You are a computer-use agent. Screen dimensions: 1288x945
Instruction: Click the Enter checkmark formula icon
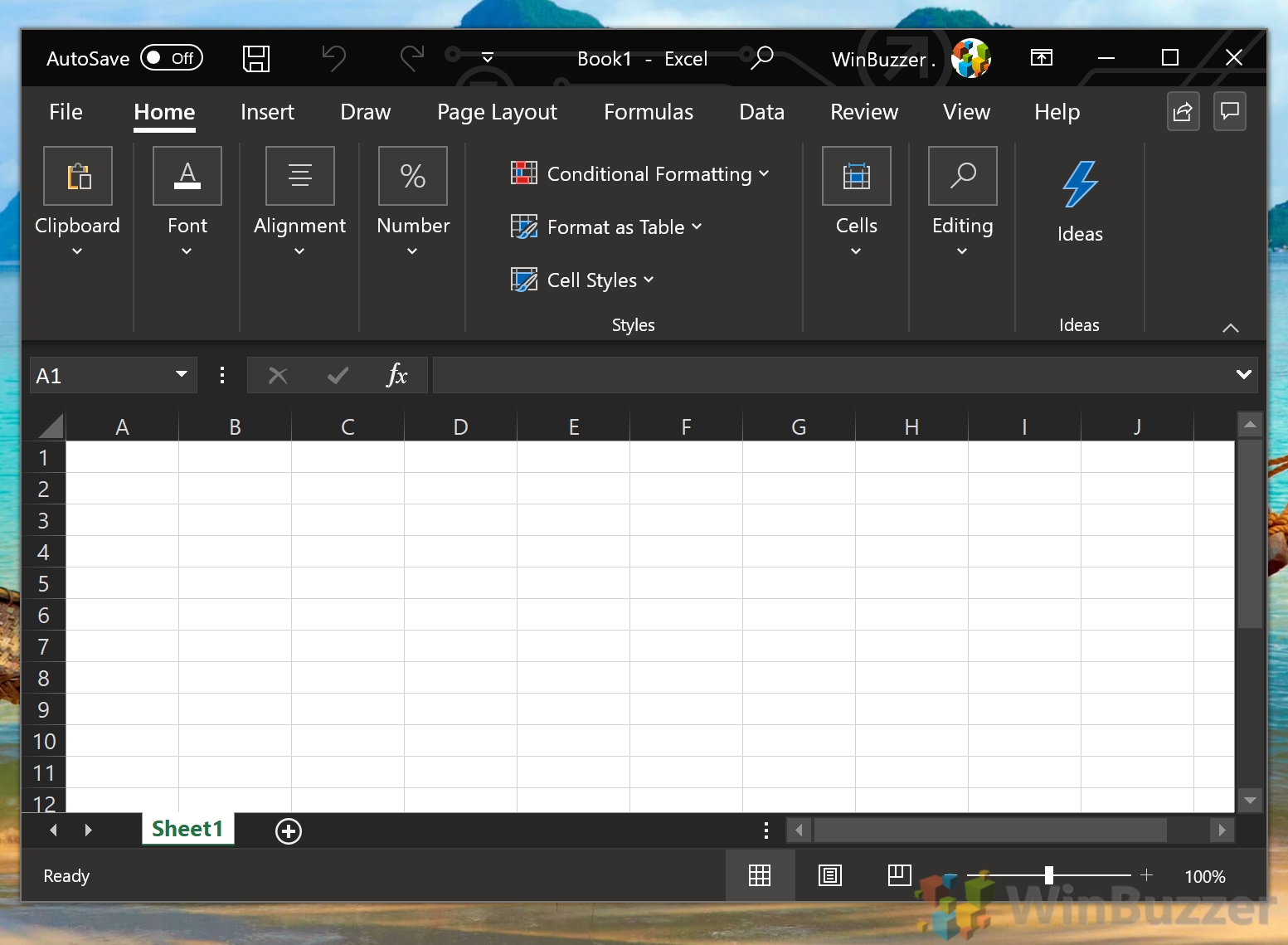point(338,376)
